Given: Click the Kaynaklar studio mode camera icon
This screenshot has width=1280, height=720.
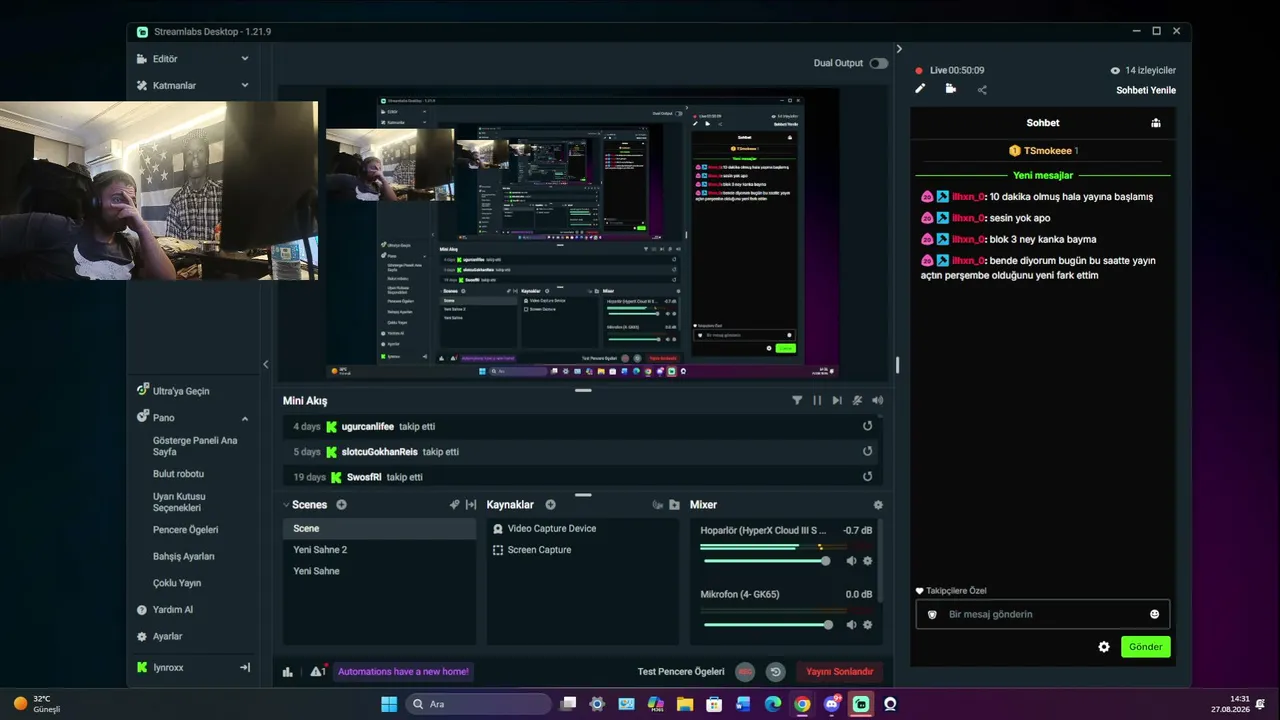Looking at the screenshot, I should pos(658,505).
